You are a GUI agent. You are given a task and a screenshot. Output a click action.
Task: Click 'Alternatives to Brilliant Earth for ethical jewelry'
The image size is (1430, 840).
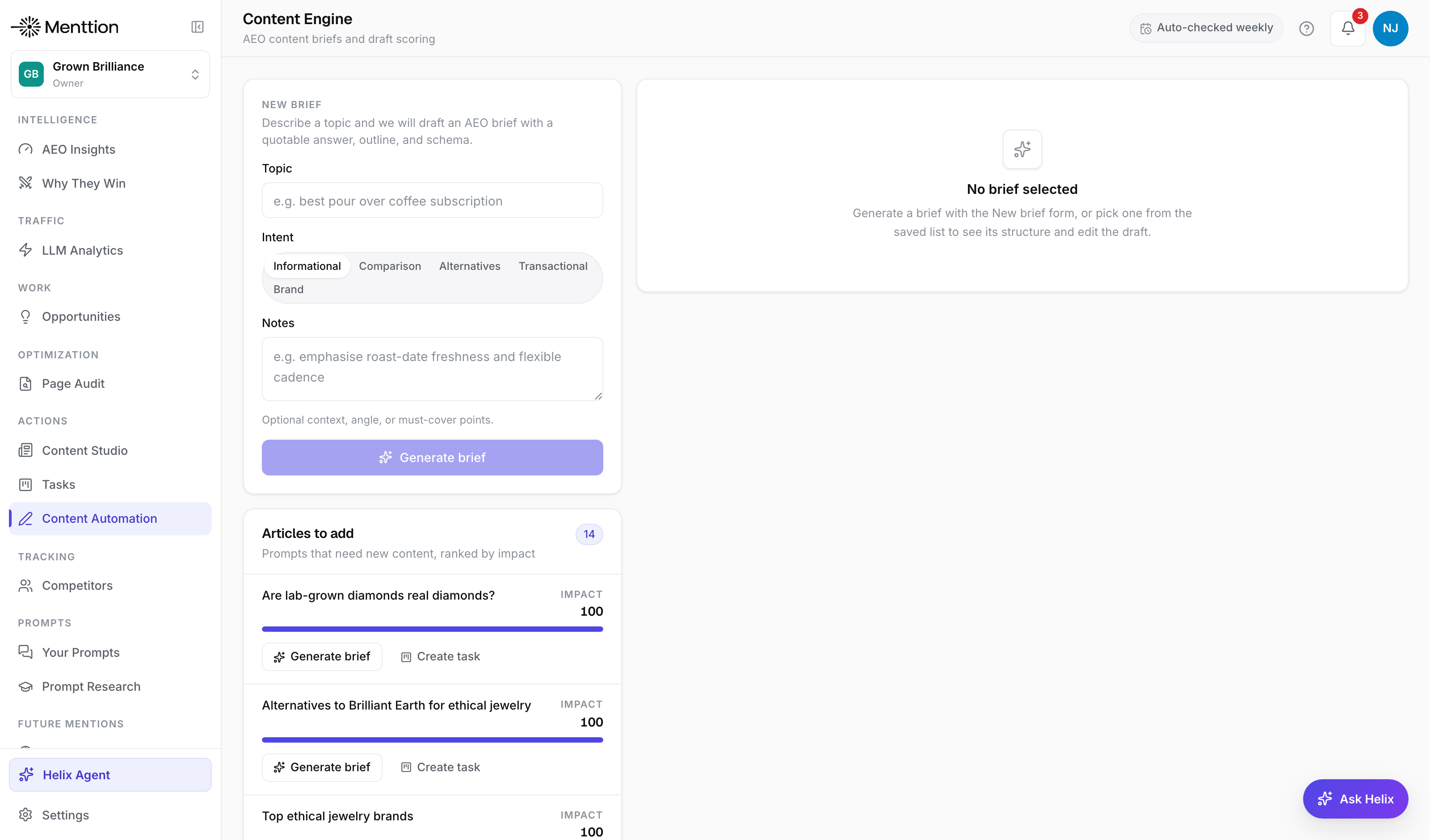click(397, 706)
